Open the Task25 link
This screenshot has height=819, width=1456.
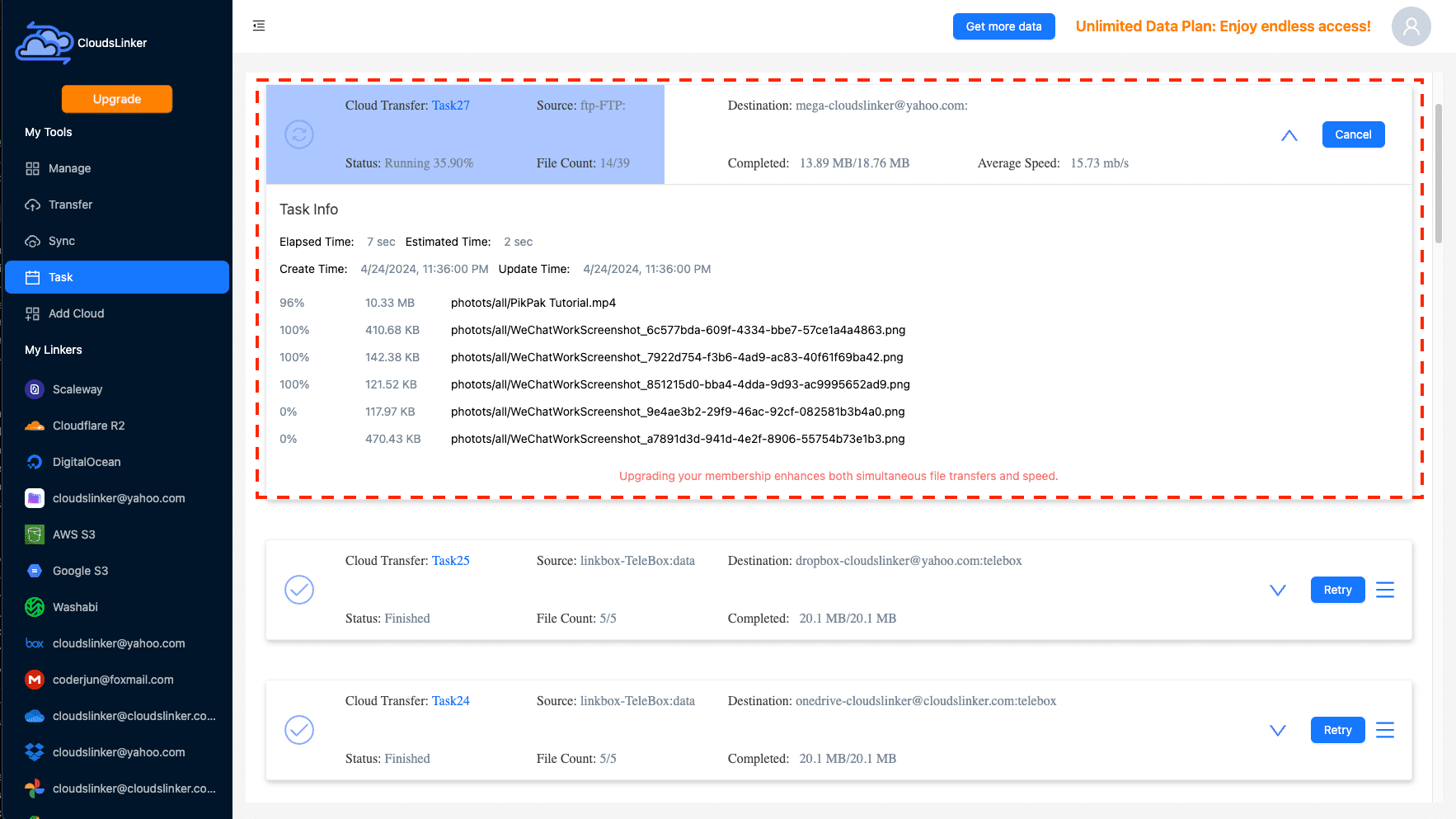click(451, 561)
